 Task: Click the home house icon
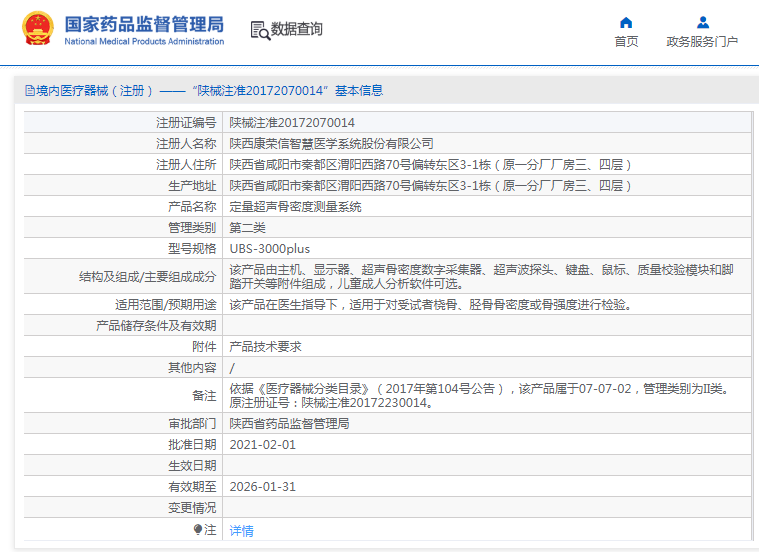pyautogui.click(x=626, y=22)
